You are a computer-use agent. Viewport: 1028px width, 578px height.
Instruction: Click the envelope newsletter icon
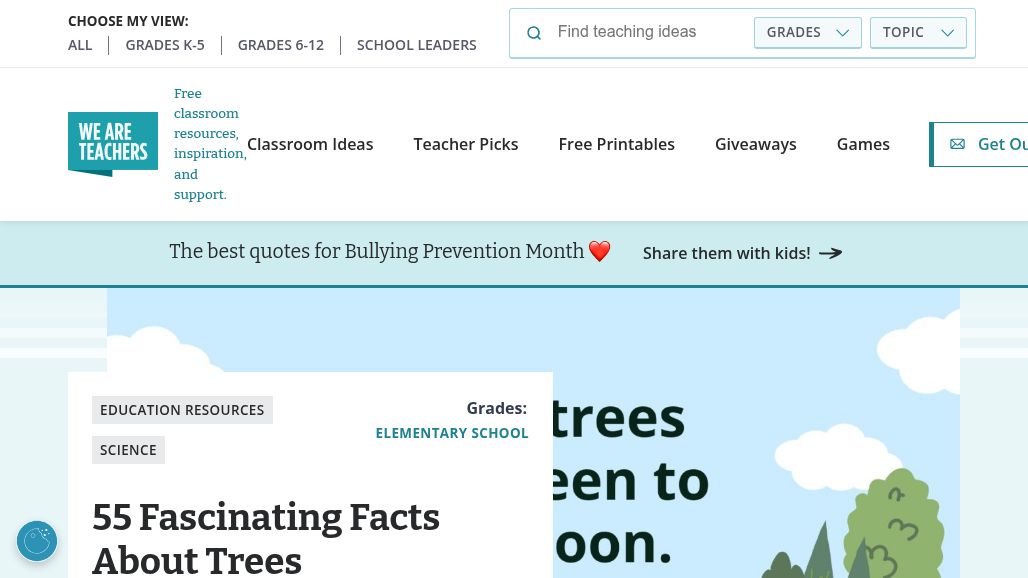957,144
